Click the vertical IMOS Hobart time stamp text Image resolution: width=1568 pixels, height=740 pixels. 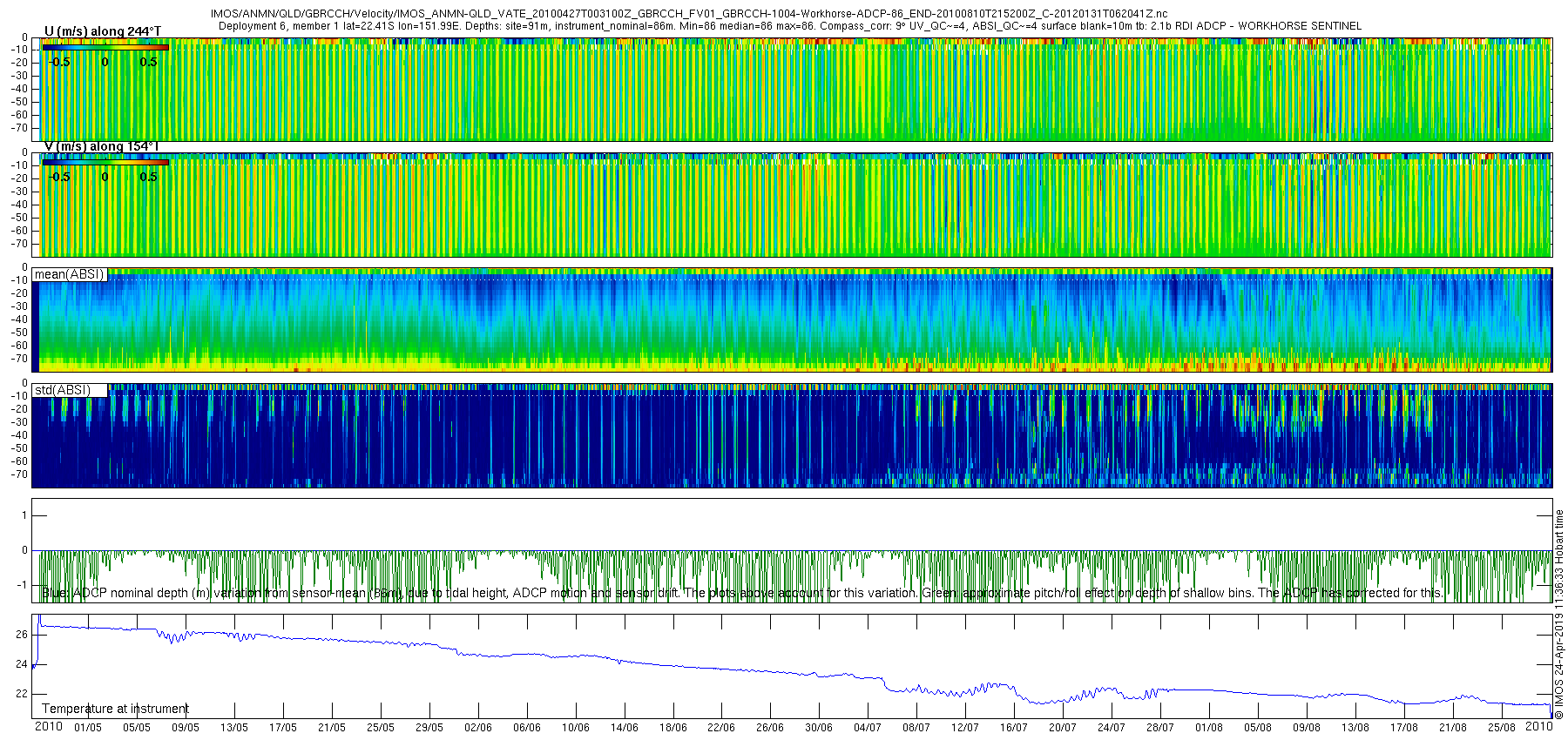[x=1559, y=614]
